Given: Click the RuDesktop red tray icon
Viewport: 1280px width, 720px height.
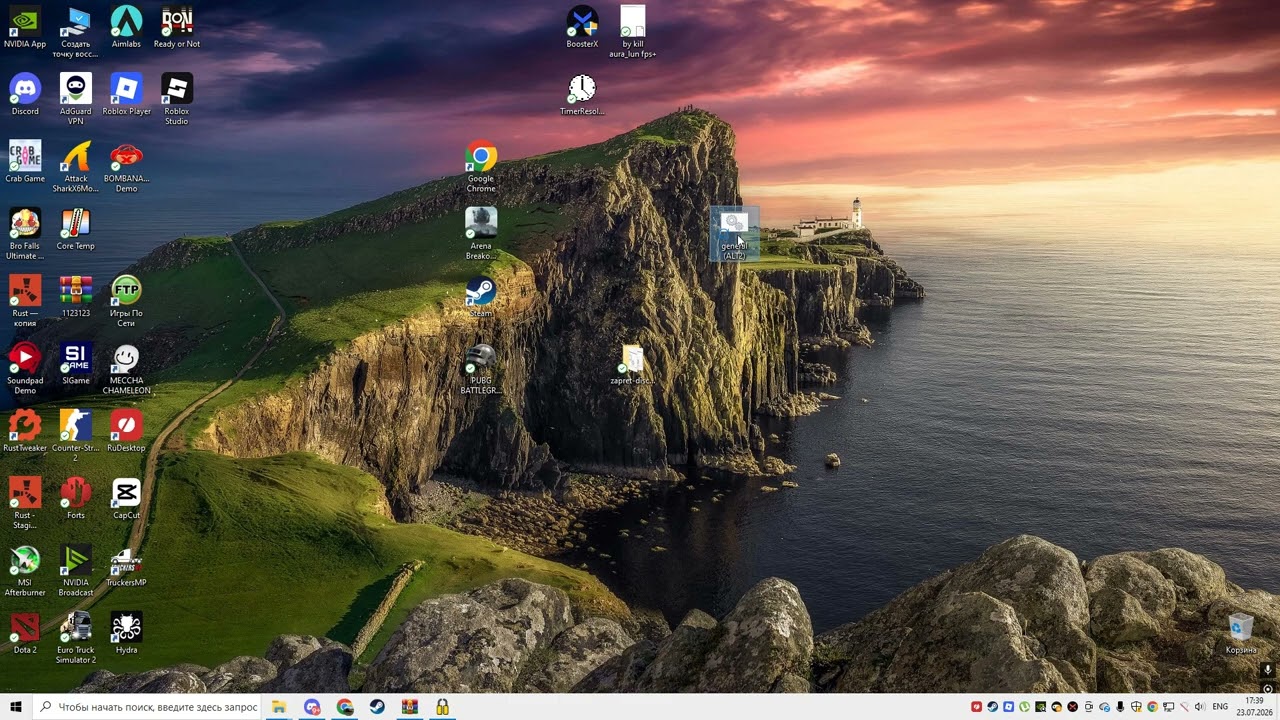Looking at the screenshot, I should 976,707.
